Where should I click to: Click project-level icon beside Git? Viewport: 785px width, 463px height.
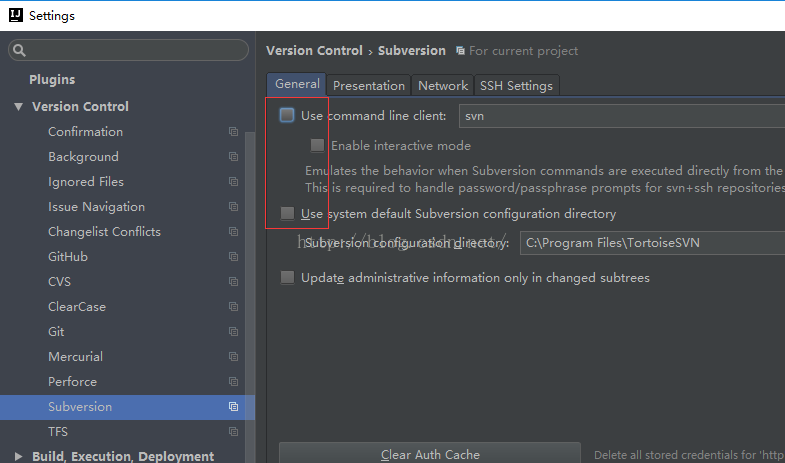click(x=233, y=332)
